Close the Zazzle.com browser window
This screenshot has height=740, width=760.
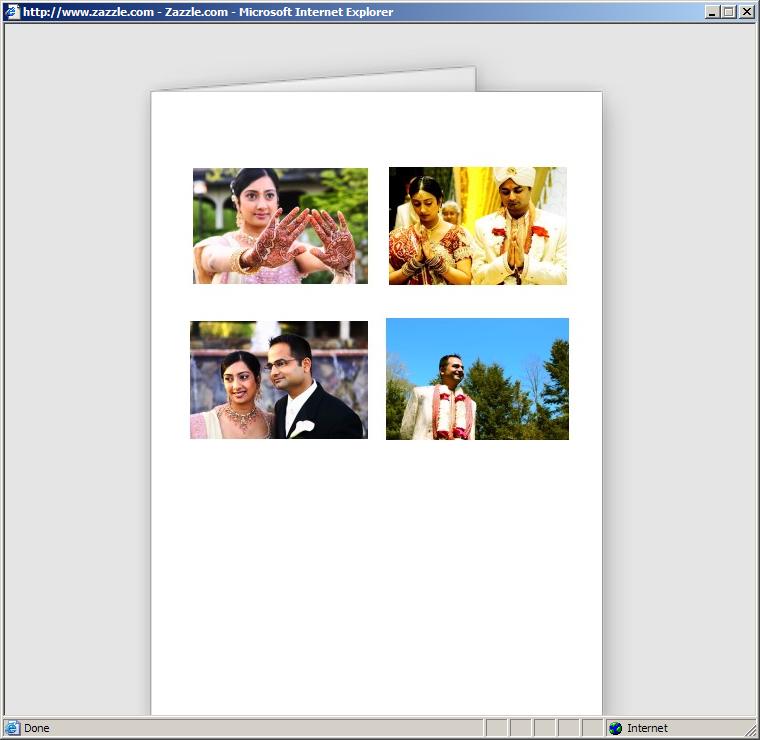746,12
